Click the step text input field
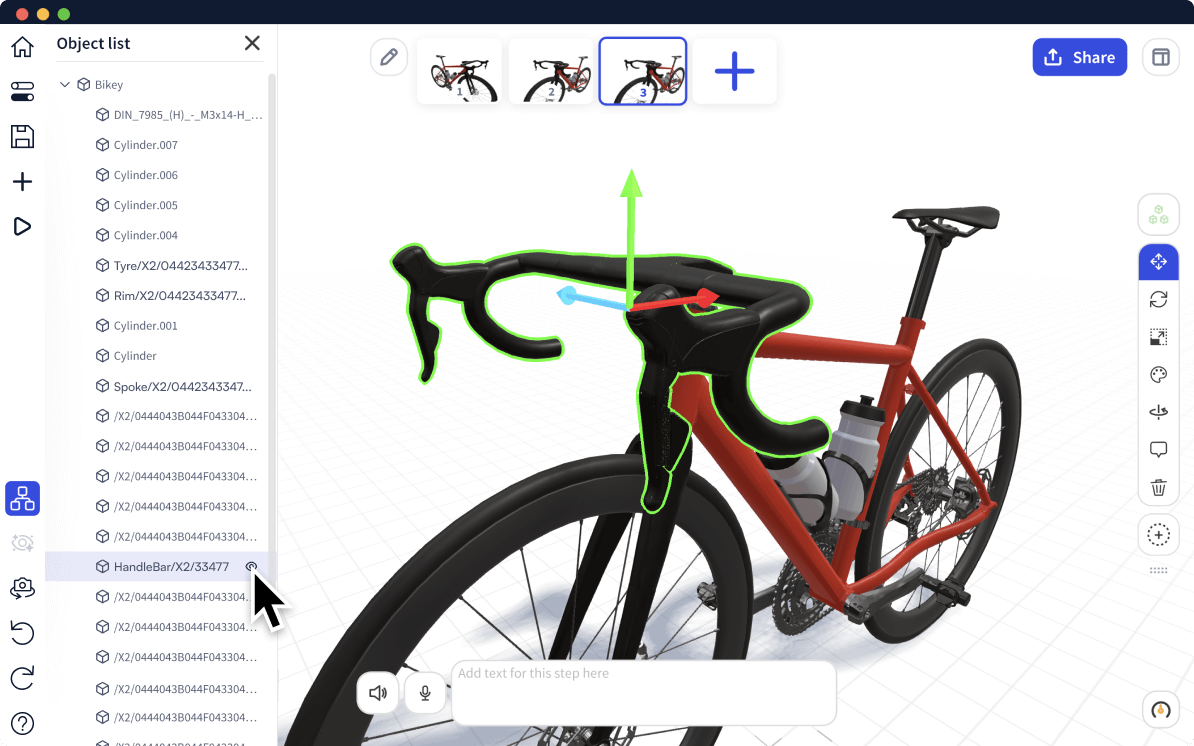Screen dimensions: 1194x746 644,693
